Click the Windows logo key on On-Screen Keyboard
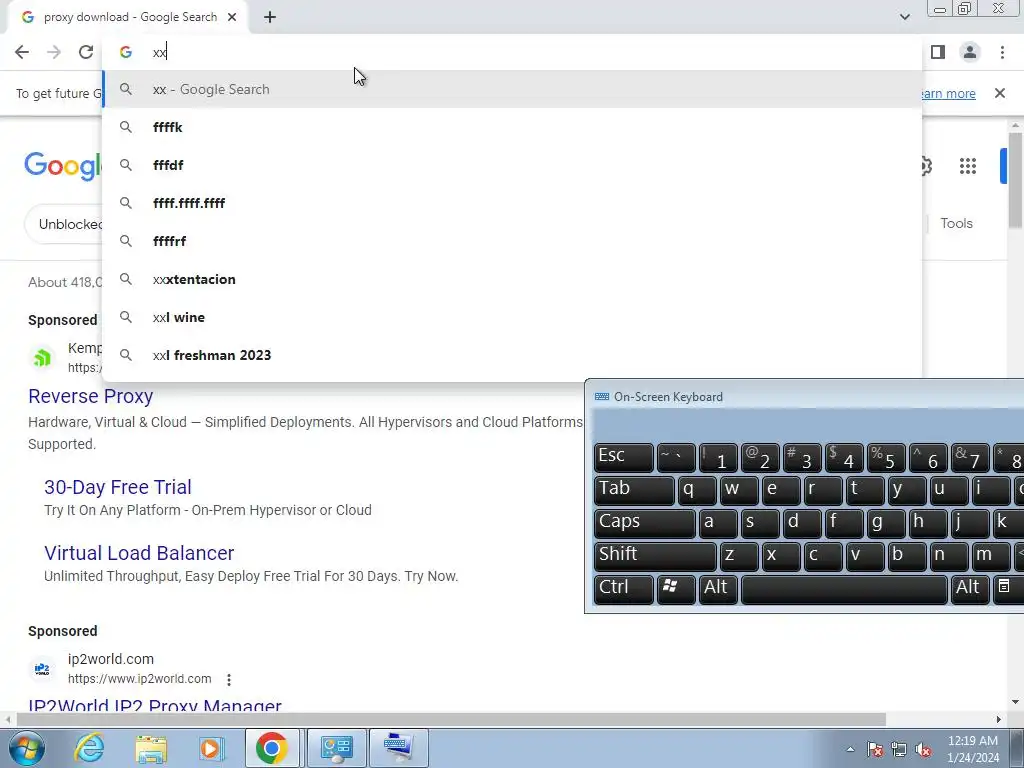 tap(676, 589)
